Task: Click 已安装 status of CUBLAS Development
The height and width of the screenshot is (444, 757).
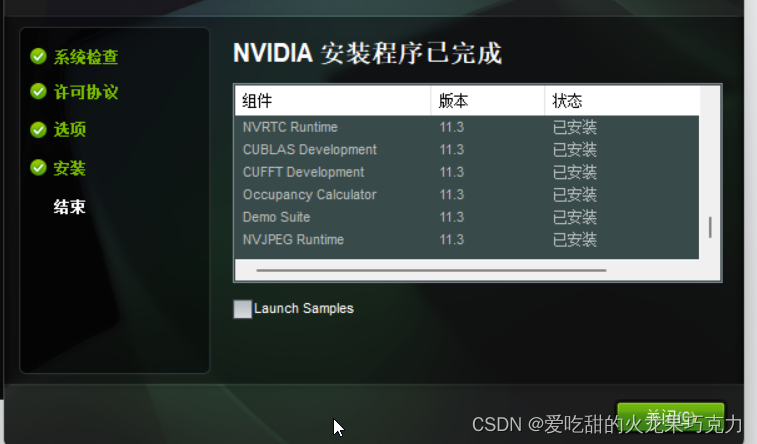Action: tap(575, 150)
